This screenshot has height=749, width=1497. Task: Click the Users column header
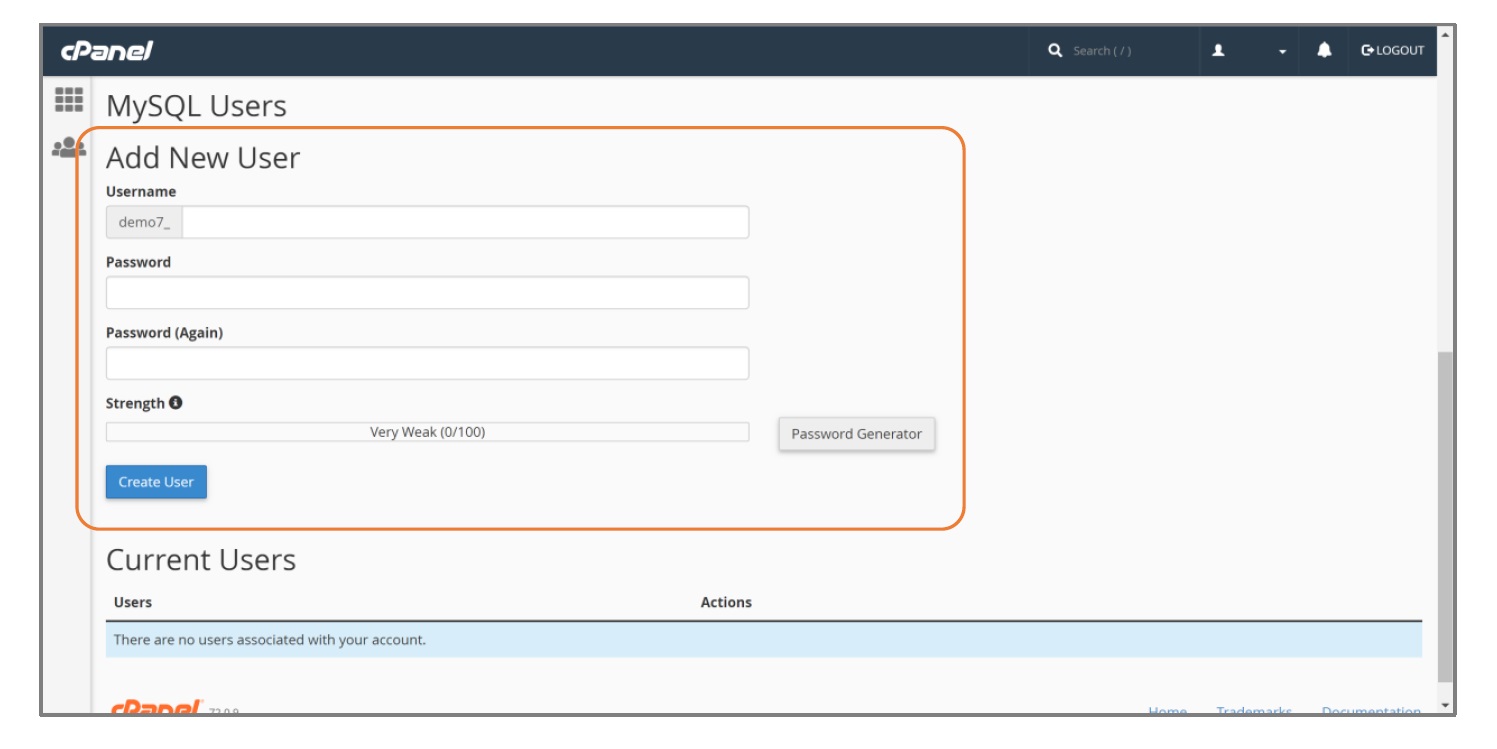pos(133,602)
